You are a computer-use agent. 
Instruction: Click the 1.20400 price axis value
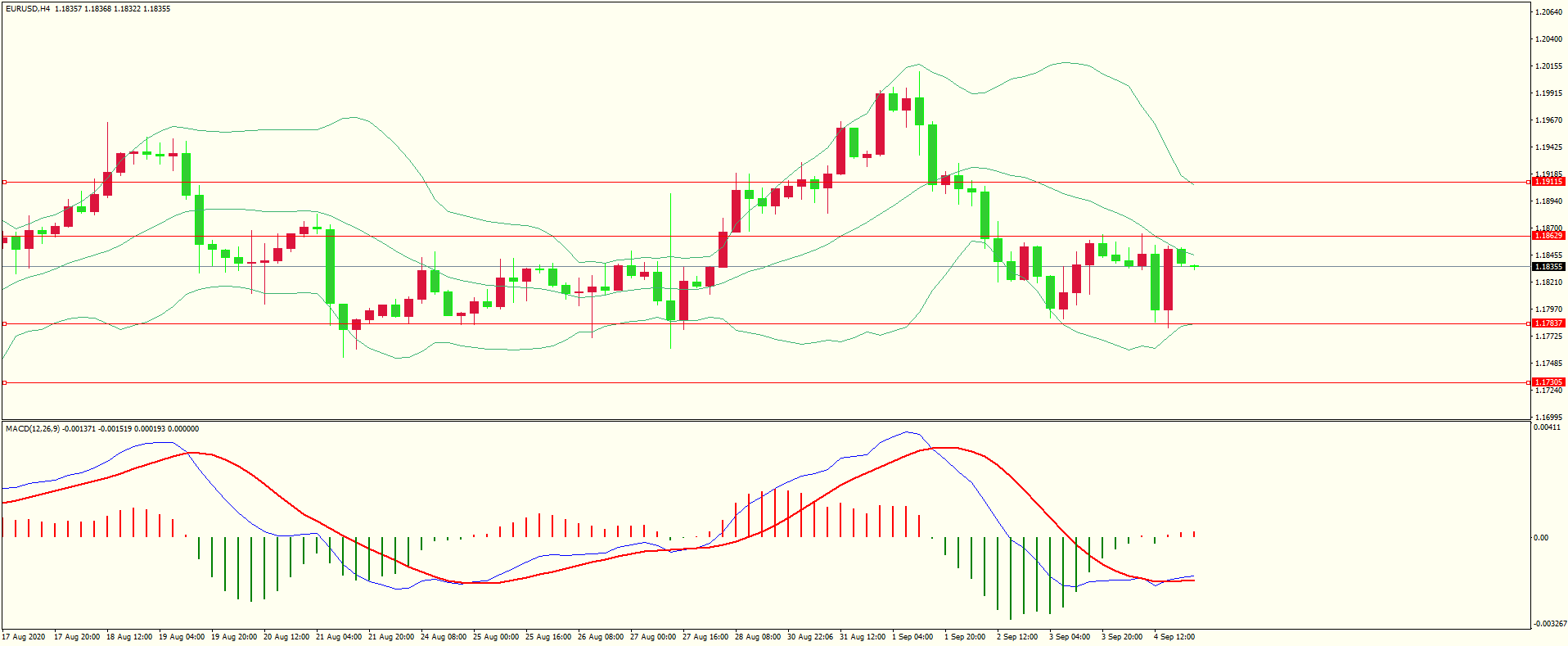tap(1548, 39)
